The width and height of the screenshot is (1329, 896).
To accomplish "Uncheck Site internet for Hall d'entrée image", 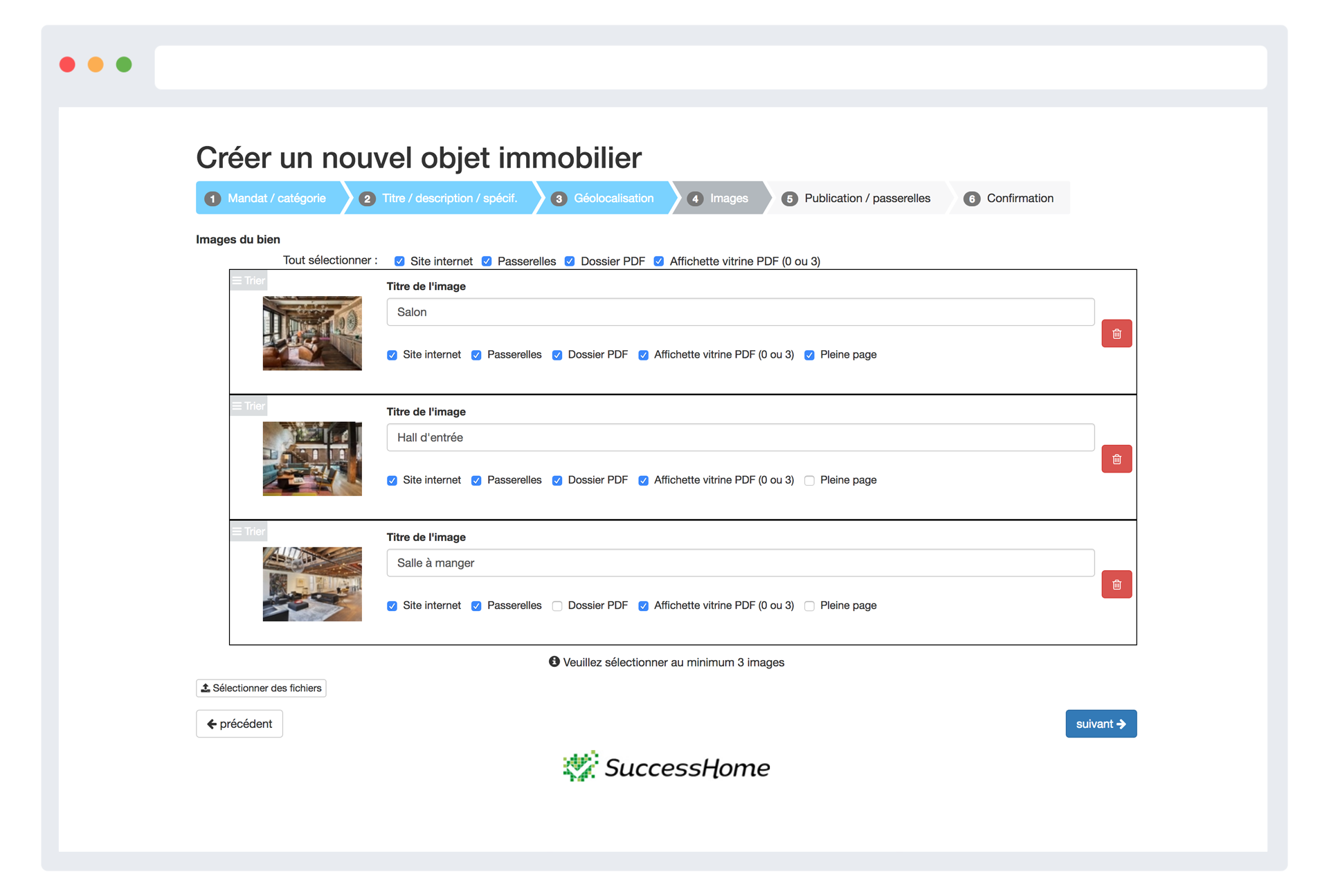I will 392,480.
